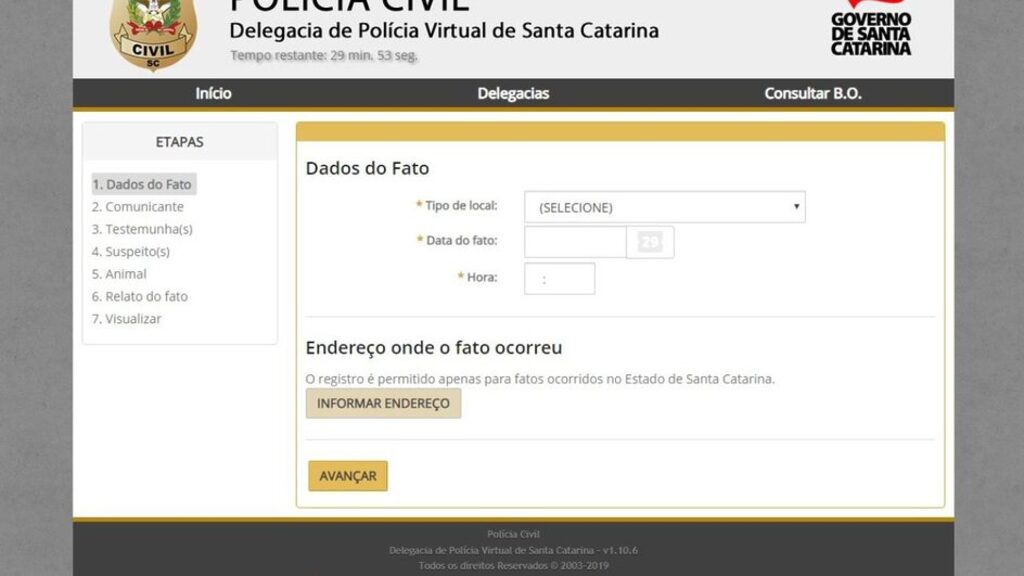Go to step 3. Testemunha(s)

click(x=142, y=229)
